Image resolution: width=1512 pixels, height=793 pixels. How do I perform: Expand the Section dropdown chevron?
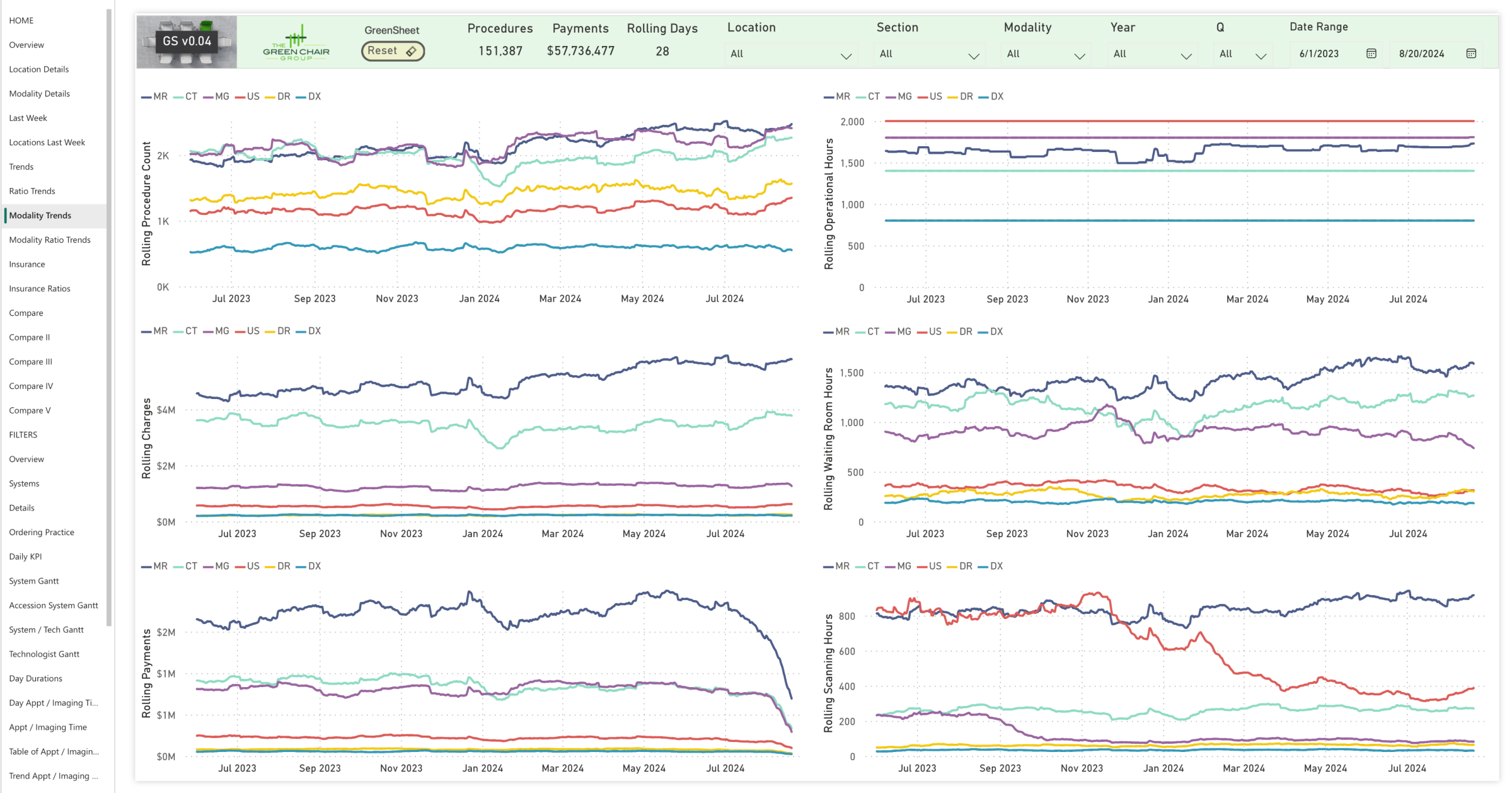tap(974, 55)
